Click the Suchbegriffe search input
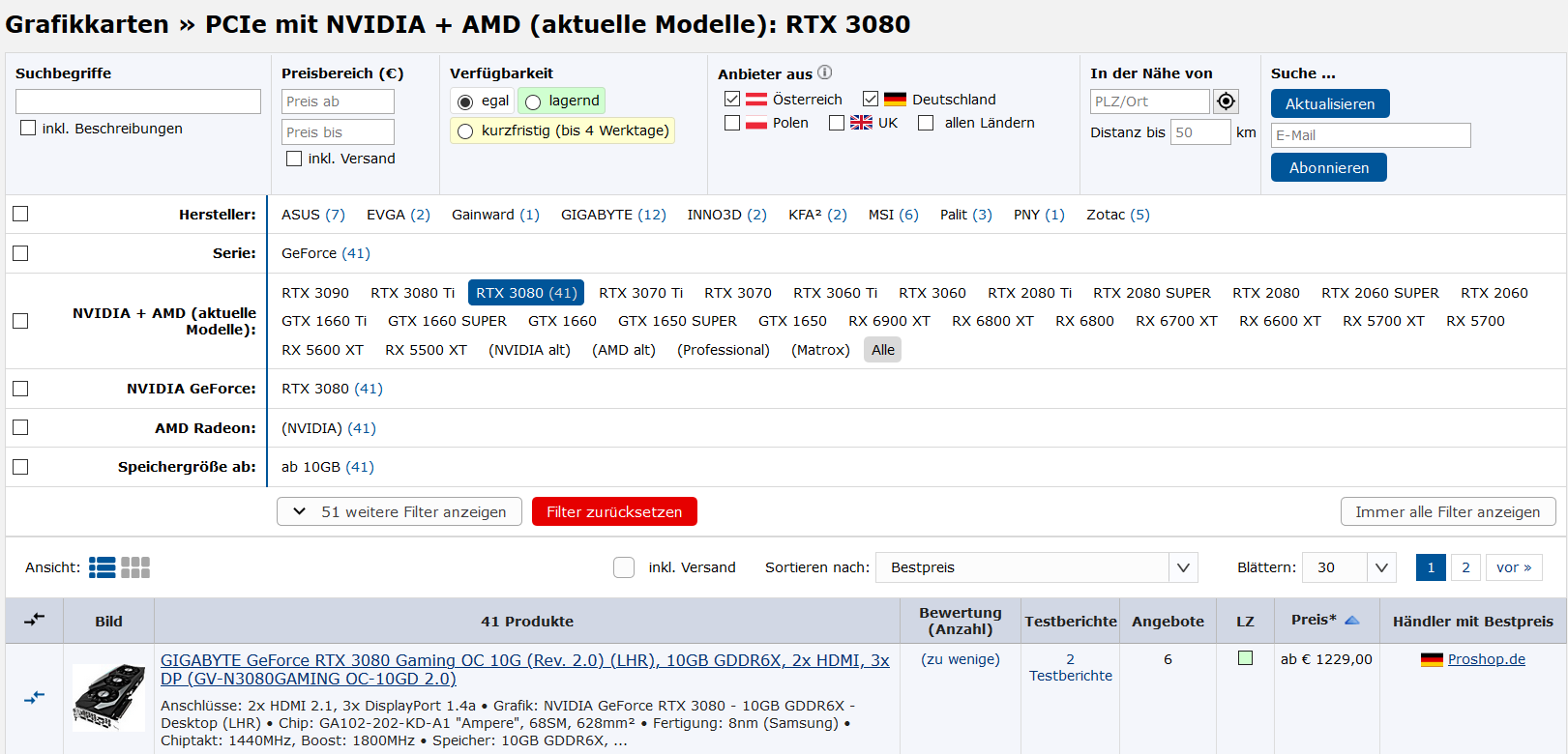1568x754 pixels. coord(138,101)
